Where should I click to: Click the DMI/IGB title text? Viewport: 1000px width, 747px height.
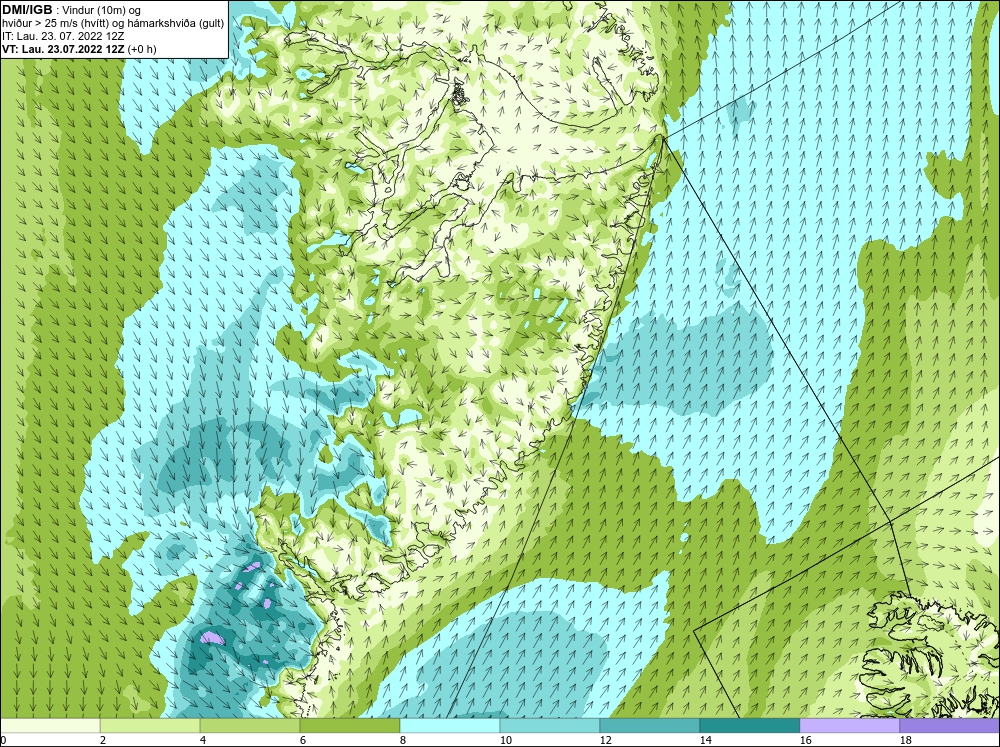click(27, 10)
